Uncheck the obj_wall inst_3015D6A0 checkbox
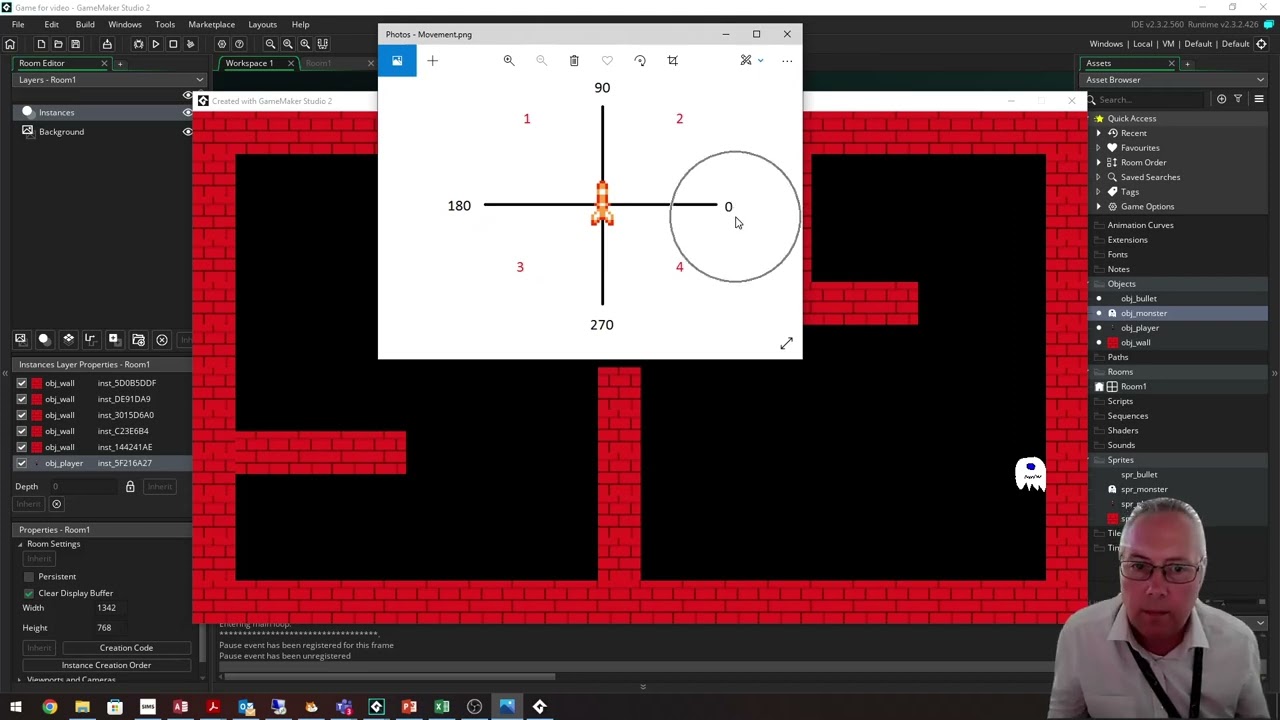Screen dimensions: 1280x720 (21, 415)
